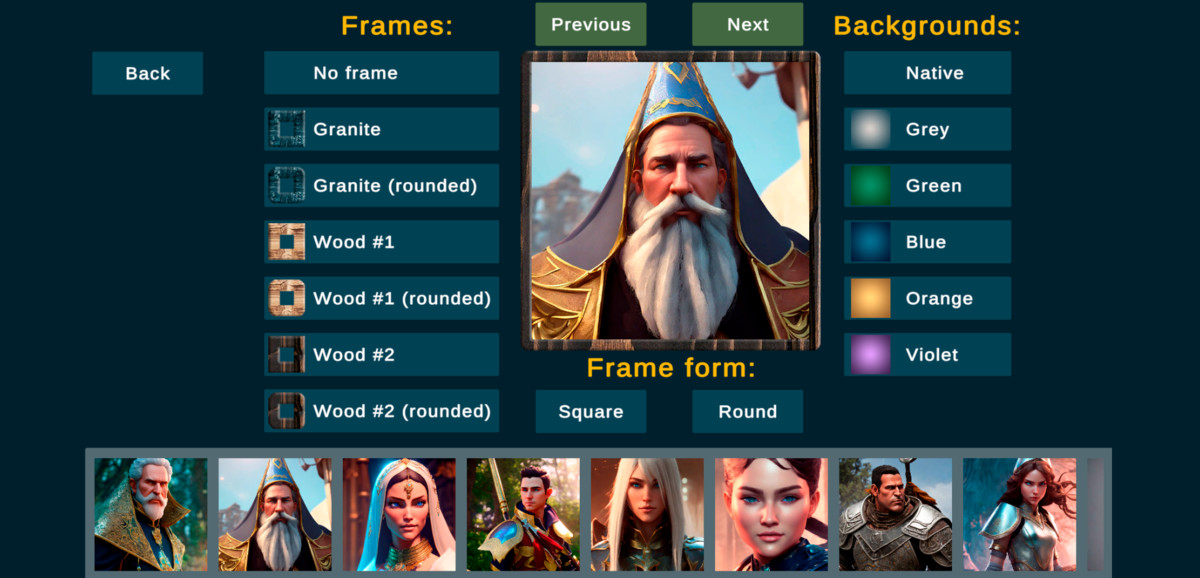Screen dimensions: 1200x578
Task: Choose the Granite (rounded) frame icon
Action: coord(287,185)
